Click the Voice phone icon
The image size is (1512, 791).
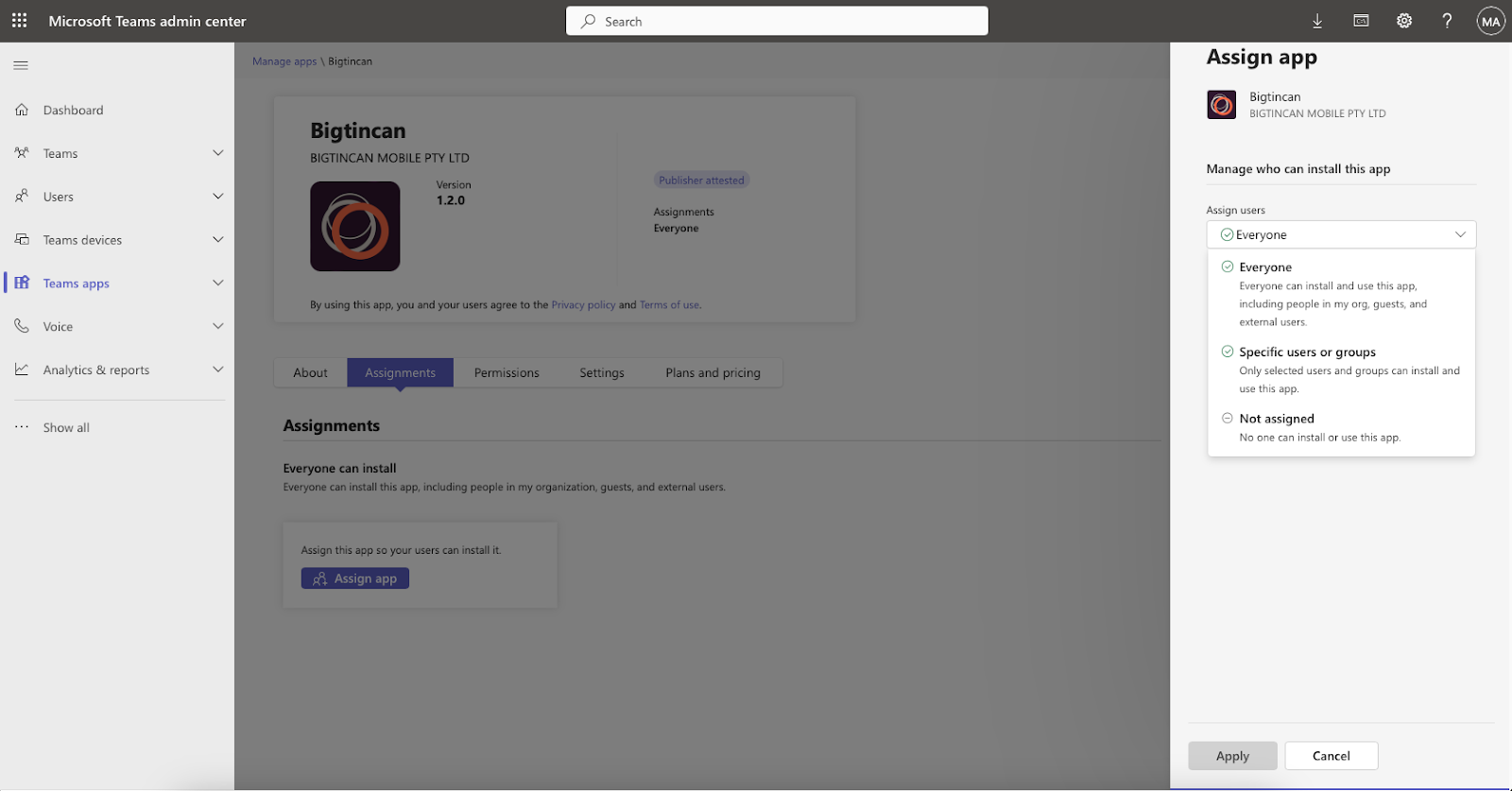[22, 327]
